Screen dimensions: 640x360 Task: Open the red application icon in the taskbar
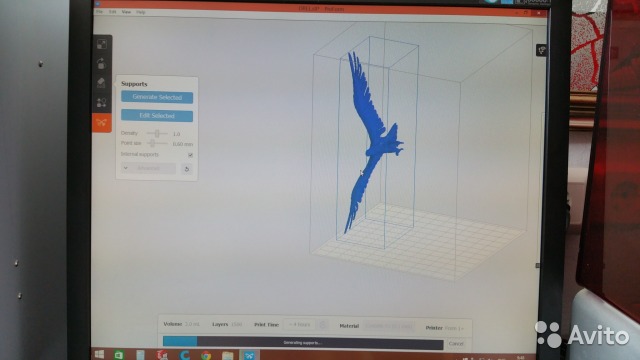162,355
